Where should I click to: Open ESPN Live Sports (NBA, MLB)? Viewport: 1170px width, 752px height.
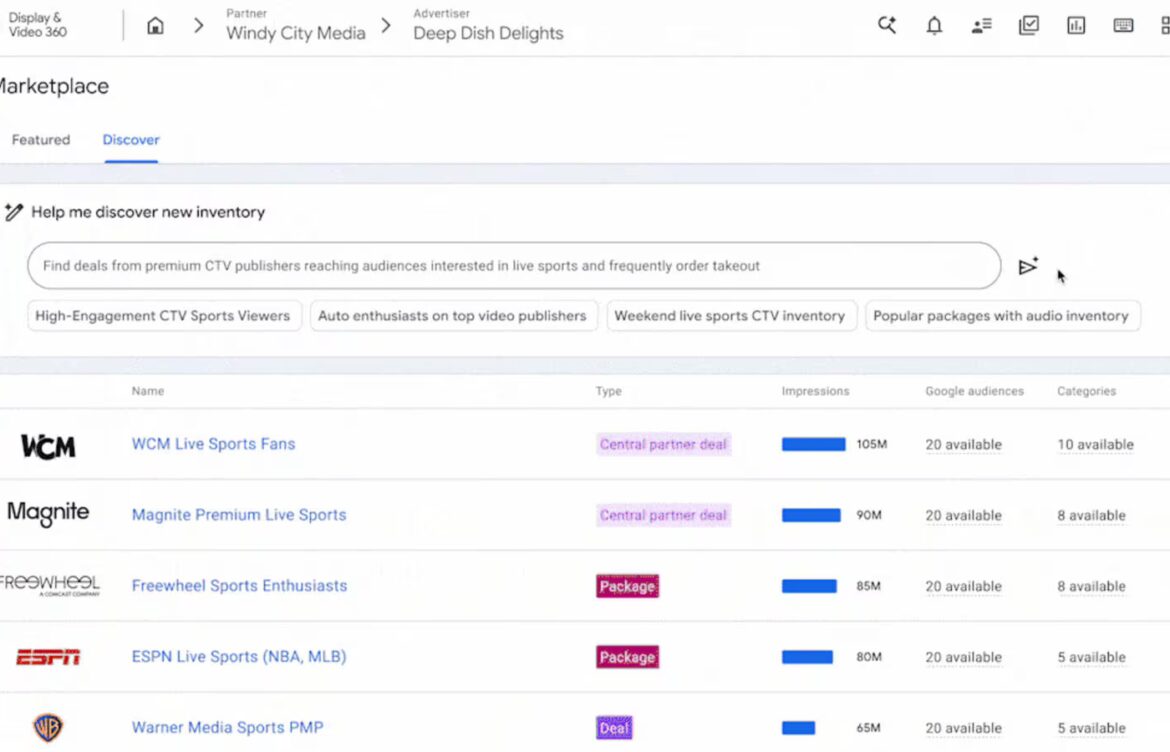point(239,657)
